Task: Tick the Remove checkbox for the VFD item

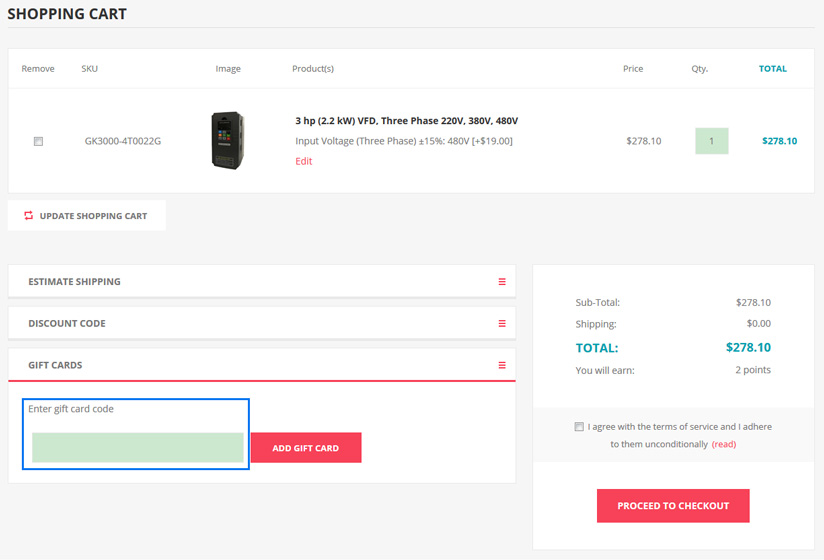Action: tap(38, 141)
